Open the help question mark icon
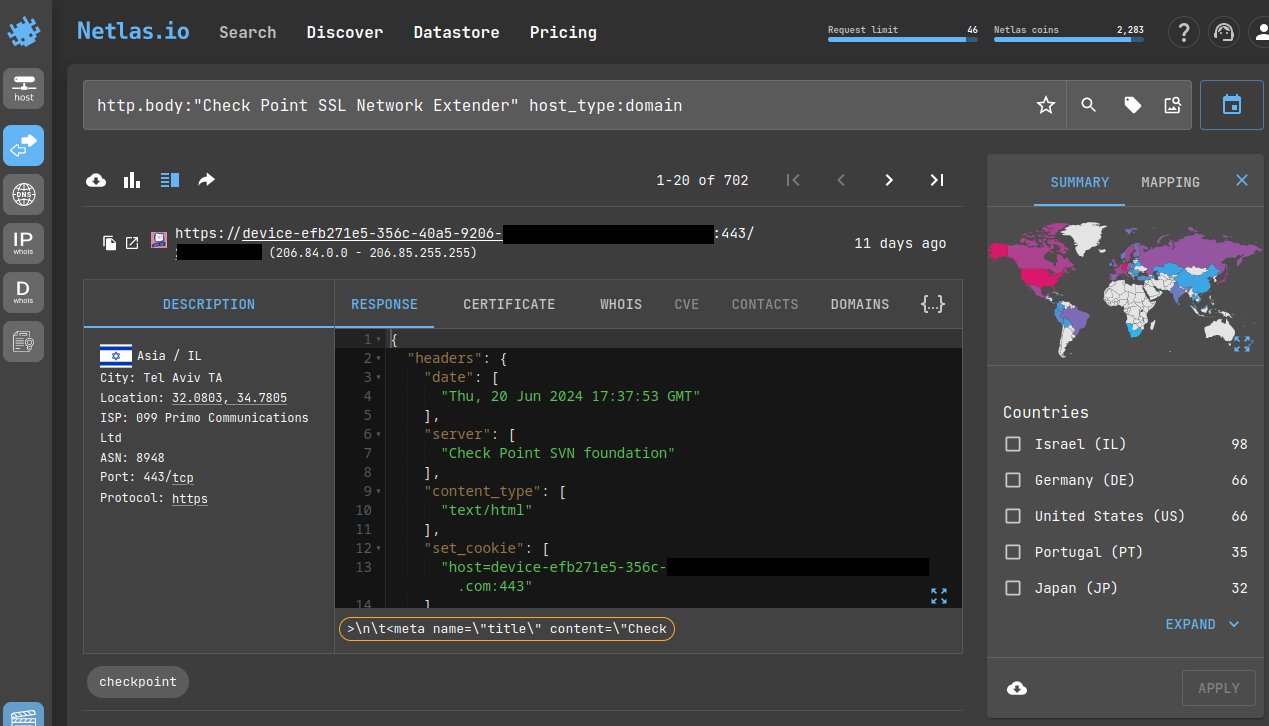The image size is (1269, 726). tap(1184, 33)
